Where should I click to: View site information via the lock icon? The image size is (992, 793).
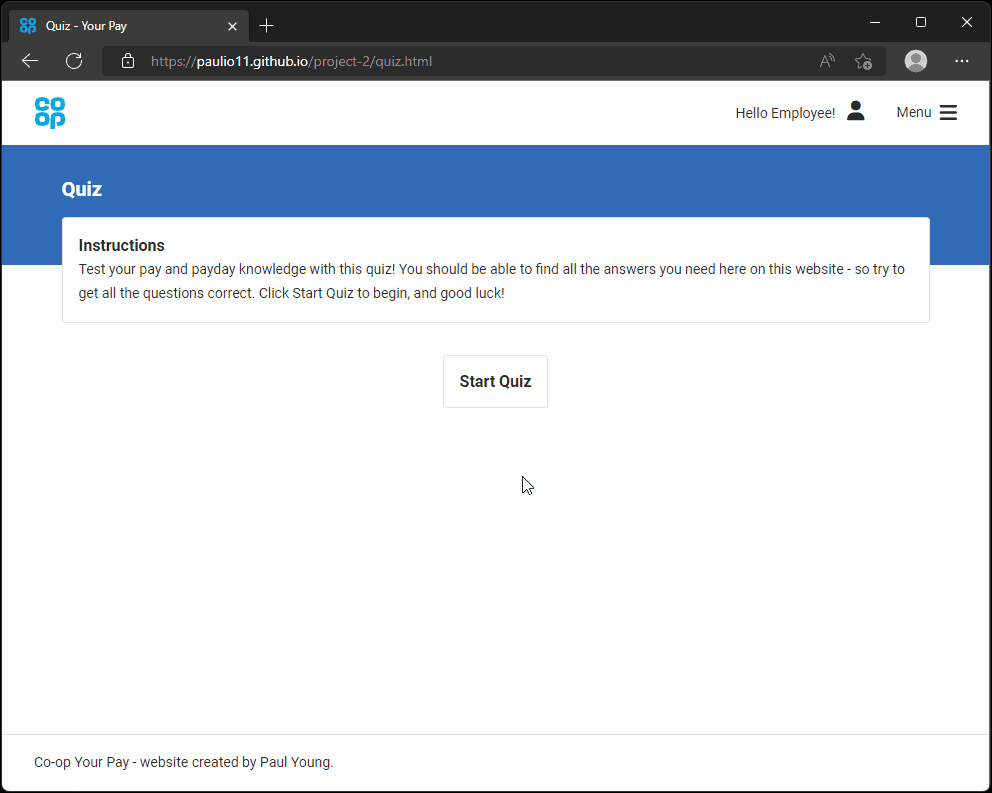[x=127, y=61]
